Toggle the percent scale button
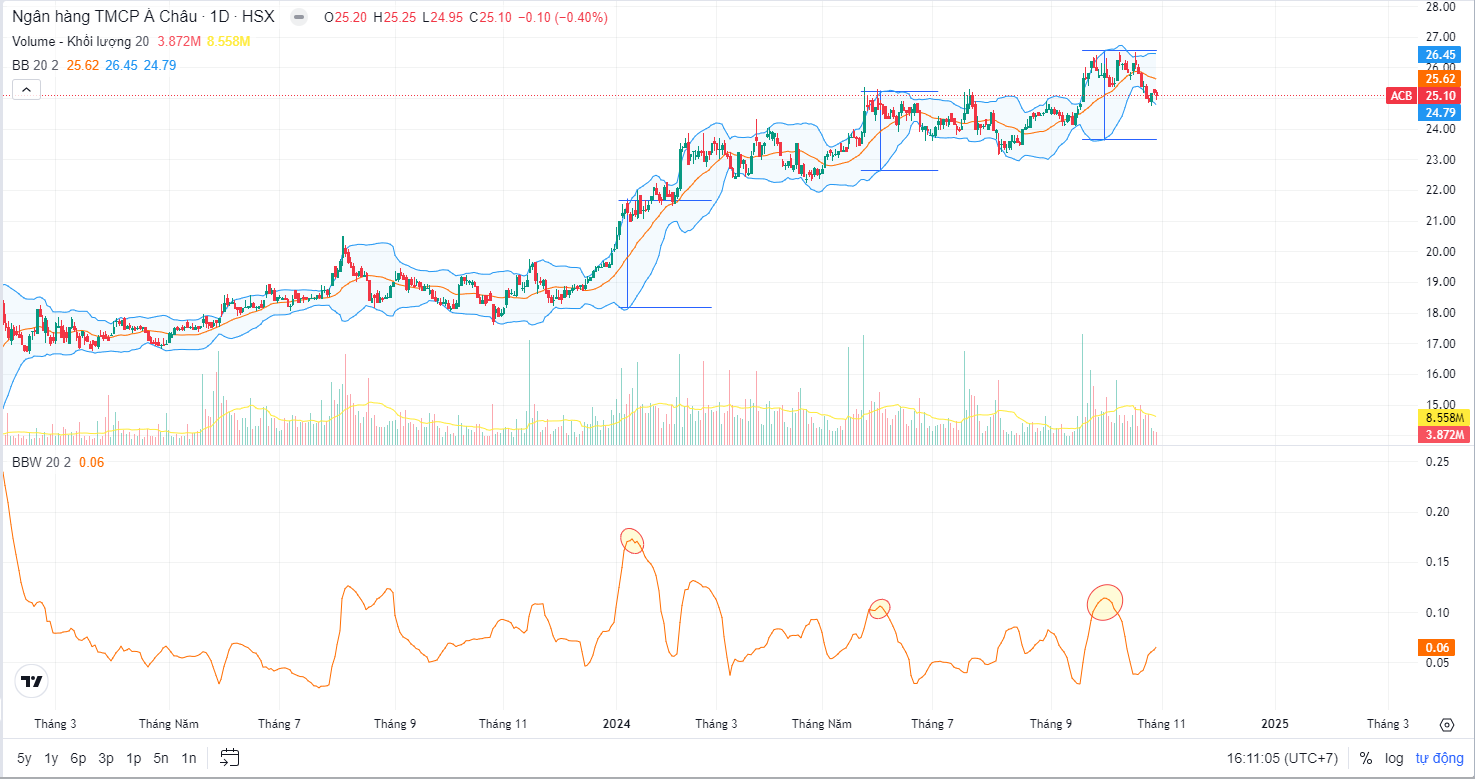 (x=1366, y=758)
